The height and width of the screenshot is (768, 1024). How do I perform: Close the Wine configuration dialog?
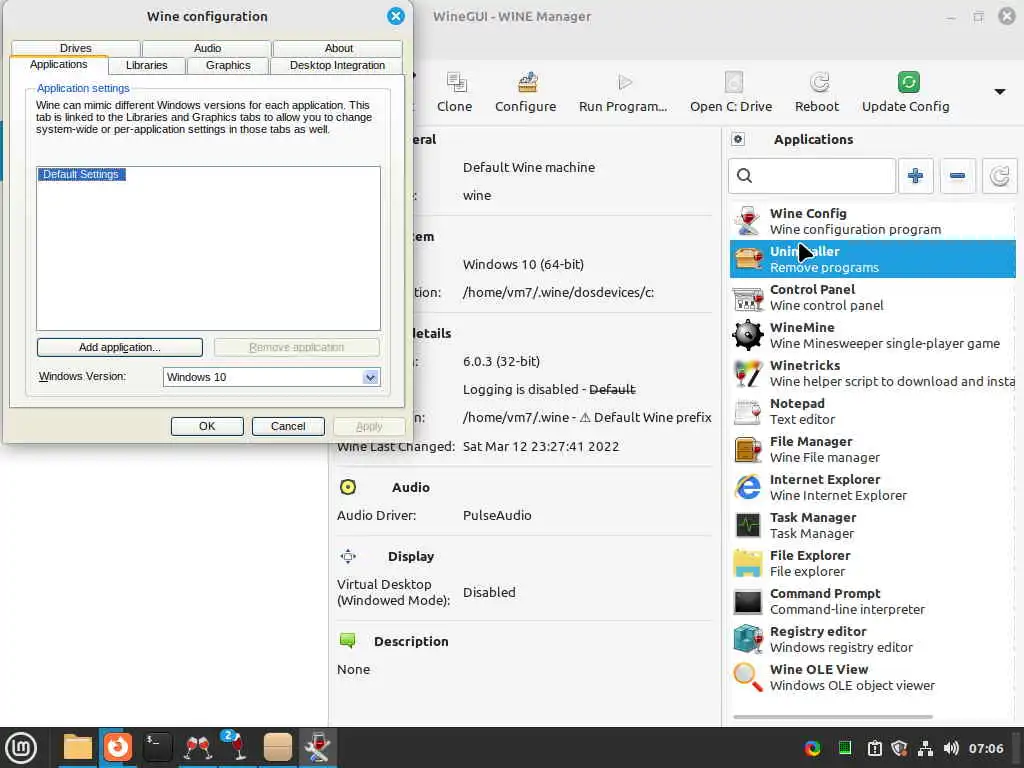396,16
